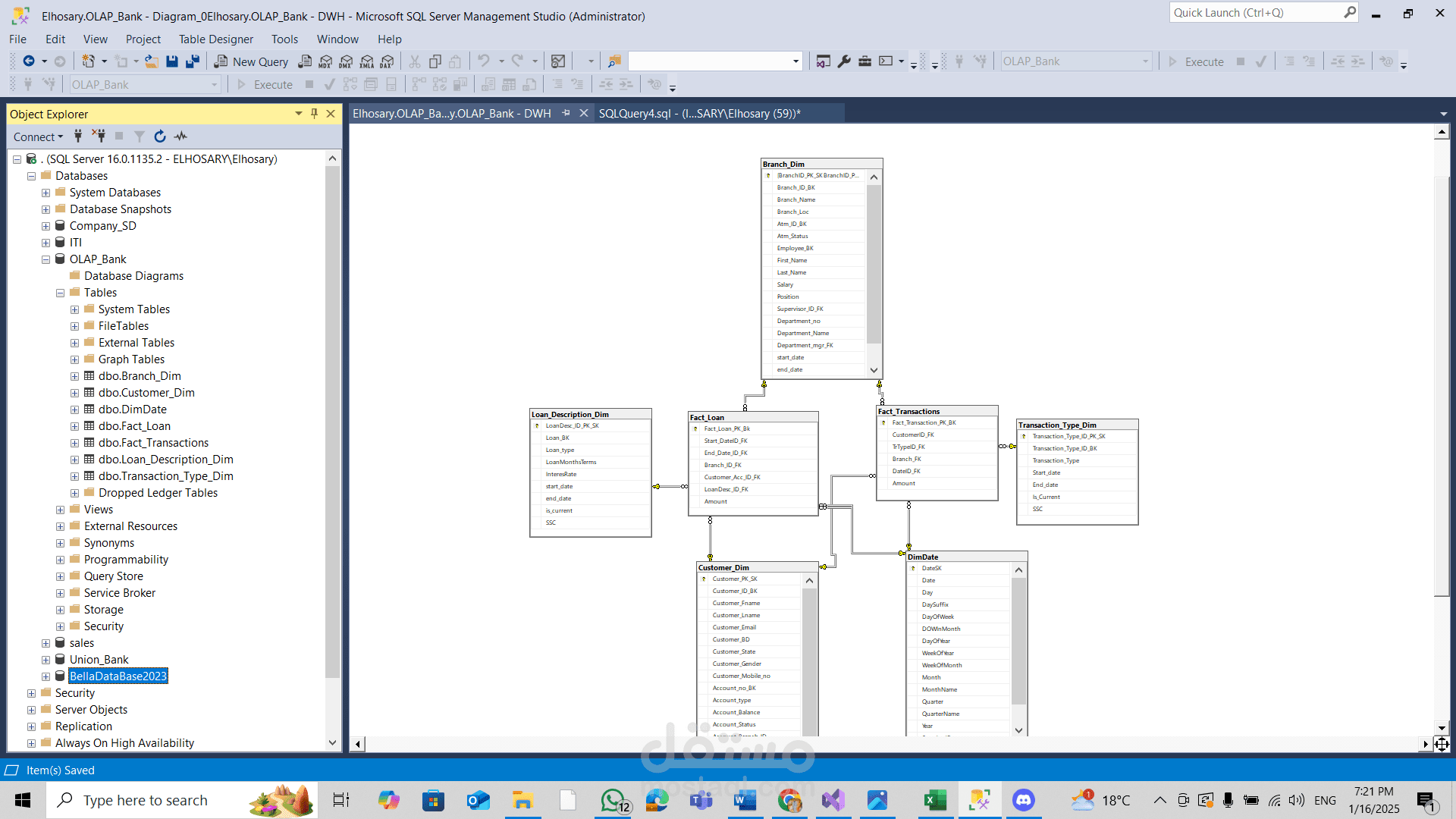Open the solution window icon beside the wrench
Image resolution: width=1456 pixels, height=819 pixels.
click(x=824, y=61)
